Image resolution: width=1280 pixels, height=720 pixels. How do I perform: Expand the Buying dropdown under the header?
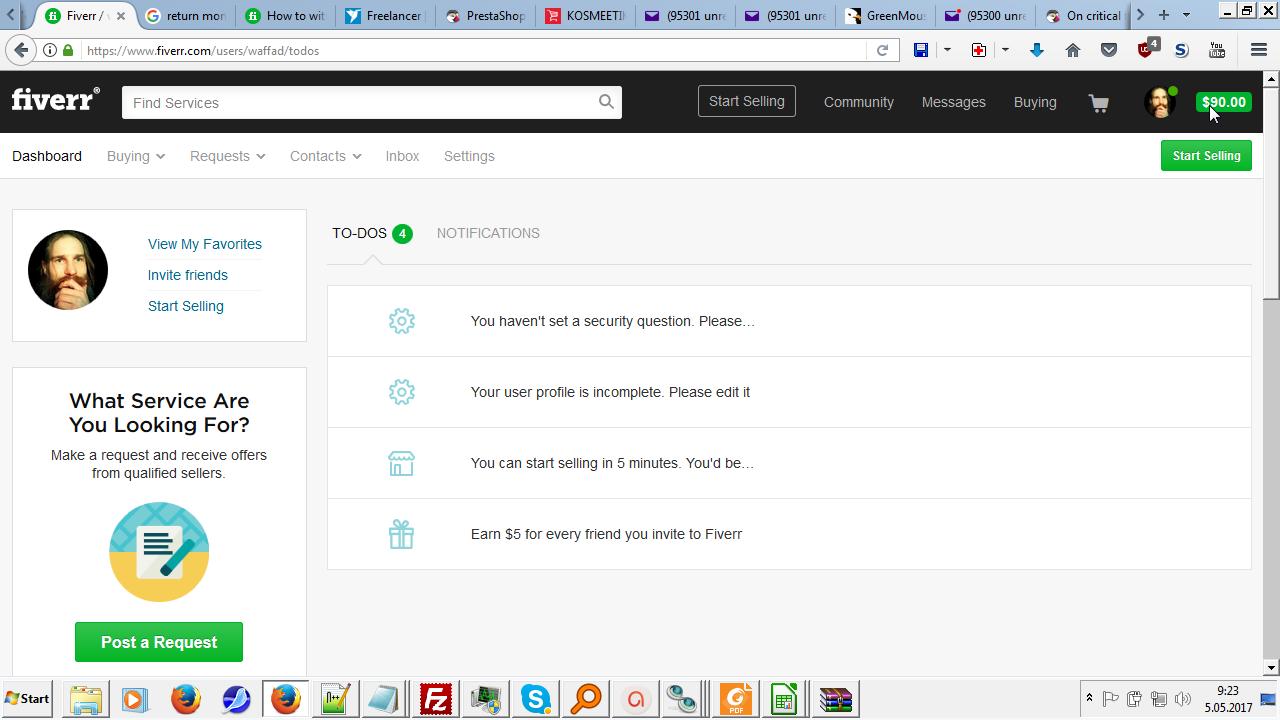[136, 156]
